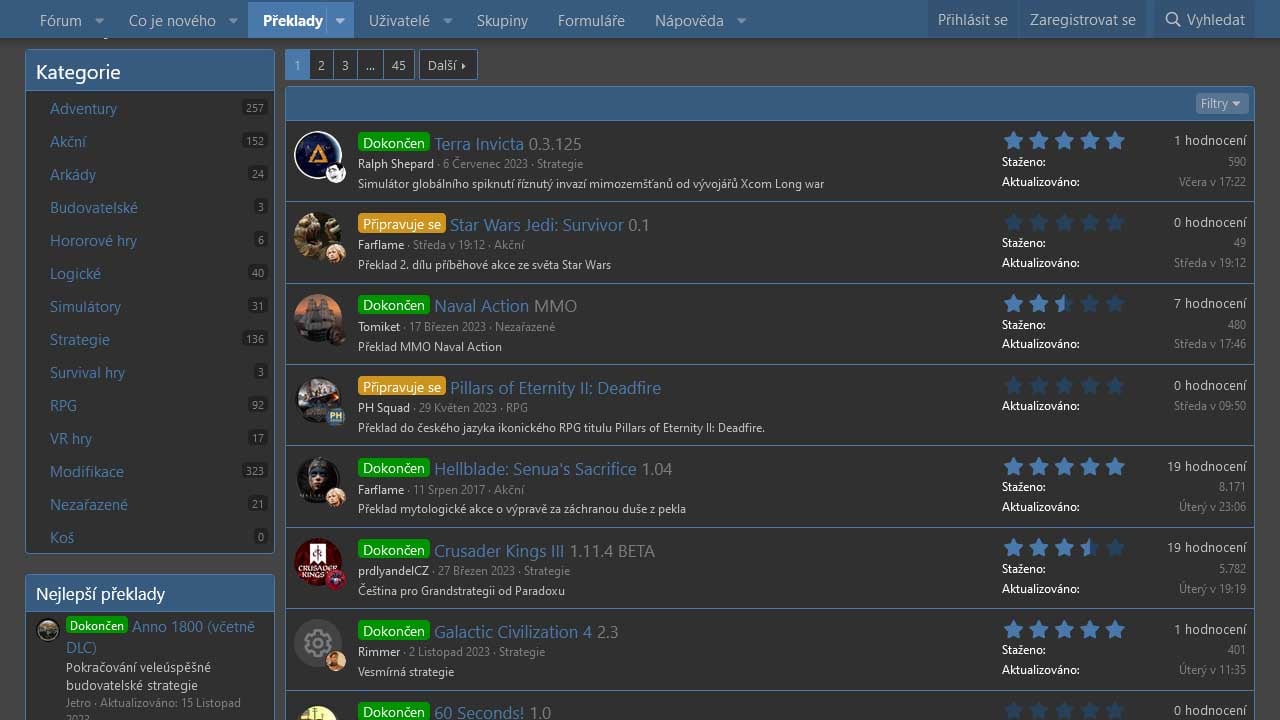Open the Star Wars Jedi: Survivor link
1280x720 pixels.
click(537, 225)
